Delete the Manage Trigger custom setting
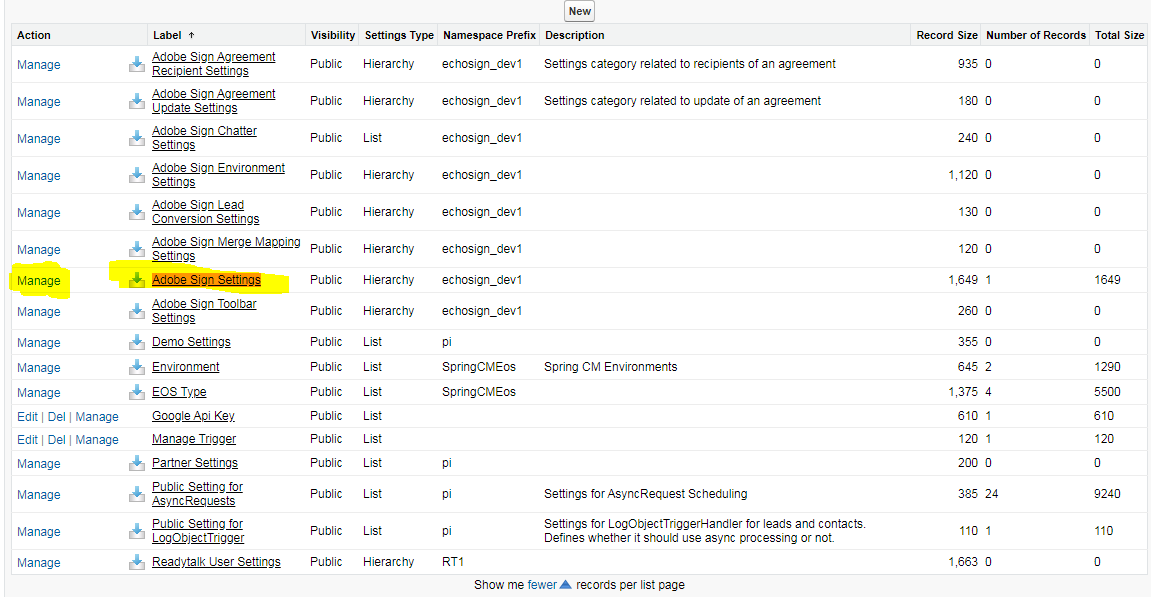 pyautogui.click(x=57, y=440)
